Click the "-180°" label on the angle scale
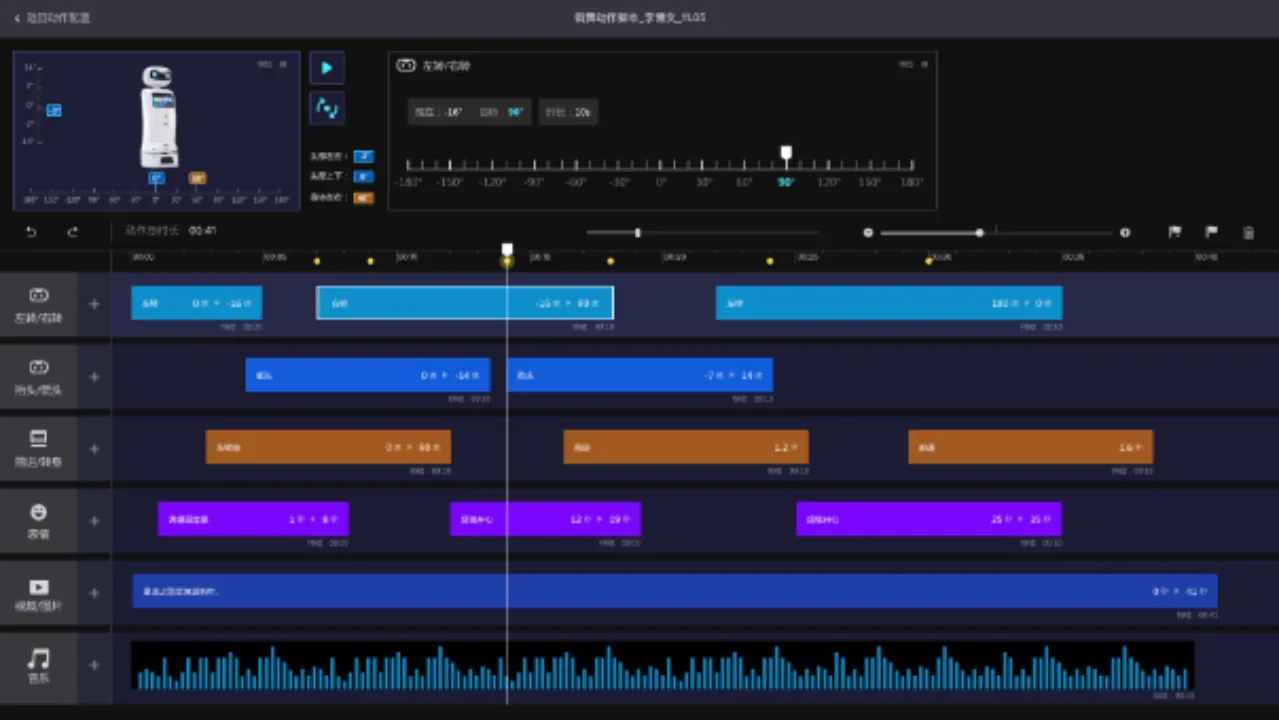Viewport: 1279px width, 720px height. 408,183
